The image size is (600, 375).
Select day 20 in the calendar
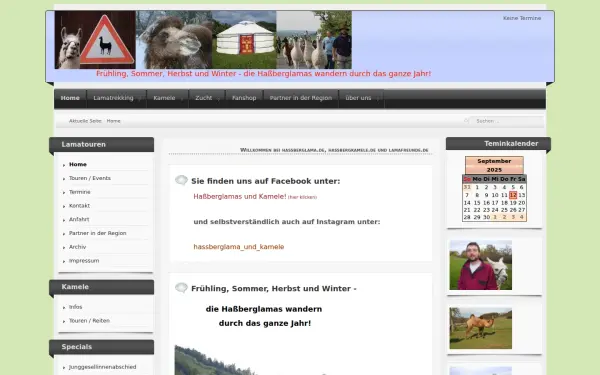(522, 203)
